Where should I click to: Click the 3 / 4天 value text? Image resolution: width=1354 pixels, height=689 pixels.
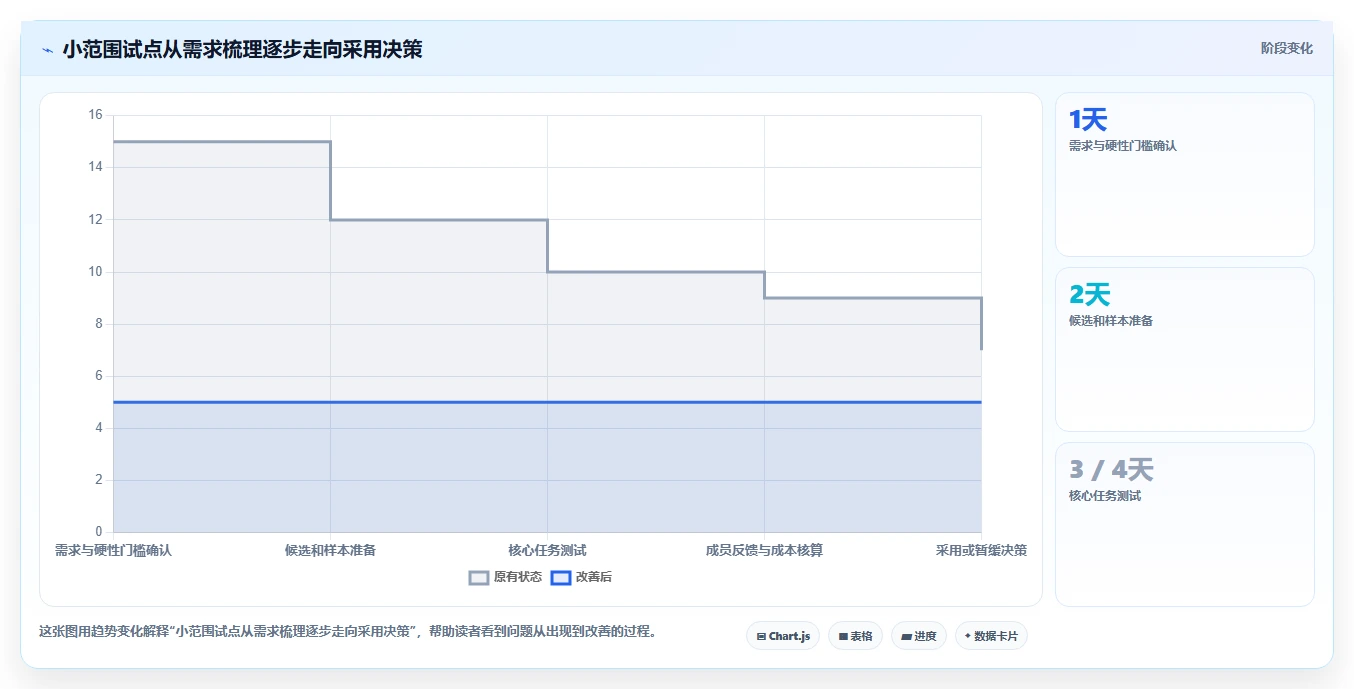click(x=1111, y=470)
